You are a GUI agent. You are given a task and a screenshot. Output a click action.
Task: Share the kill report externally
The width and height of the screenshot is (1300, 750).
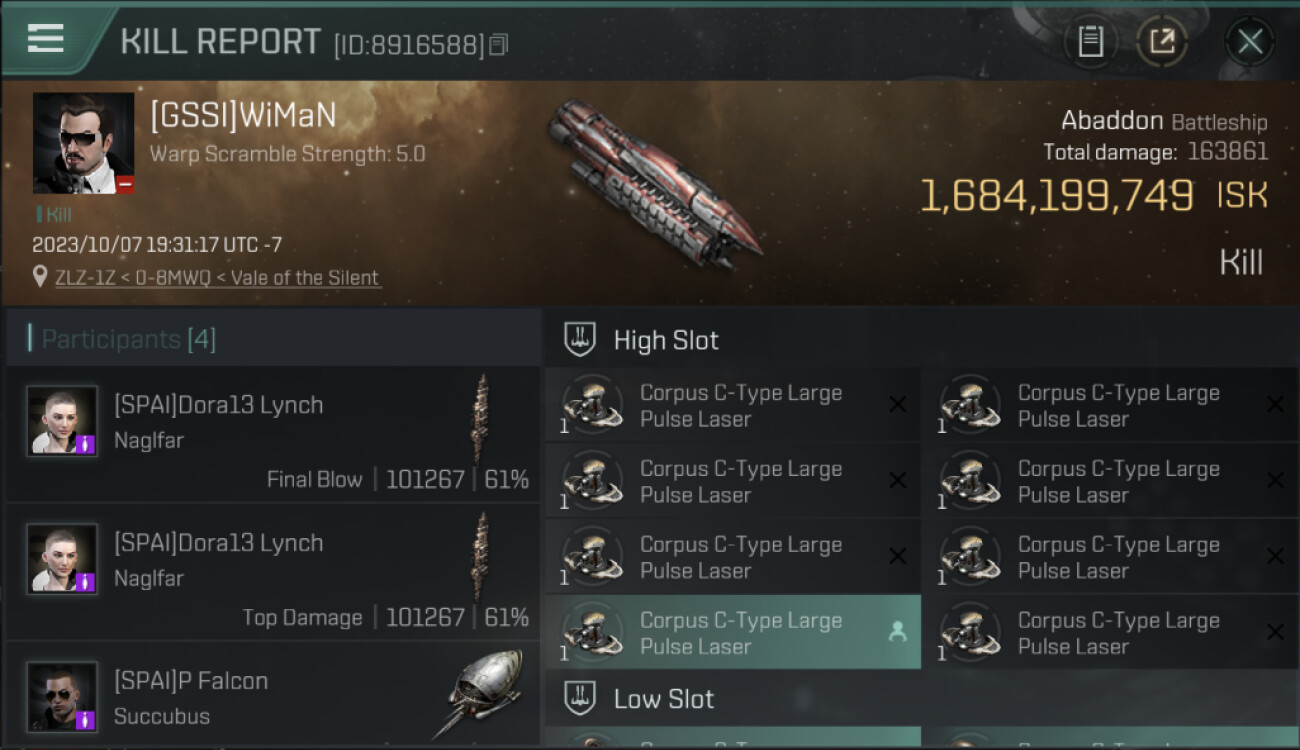click(1161, 42)
